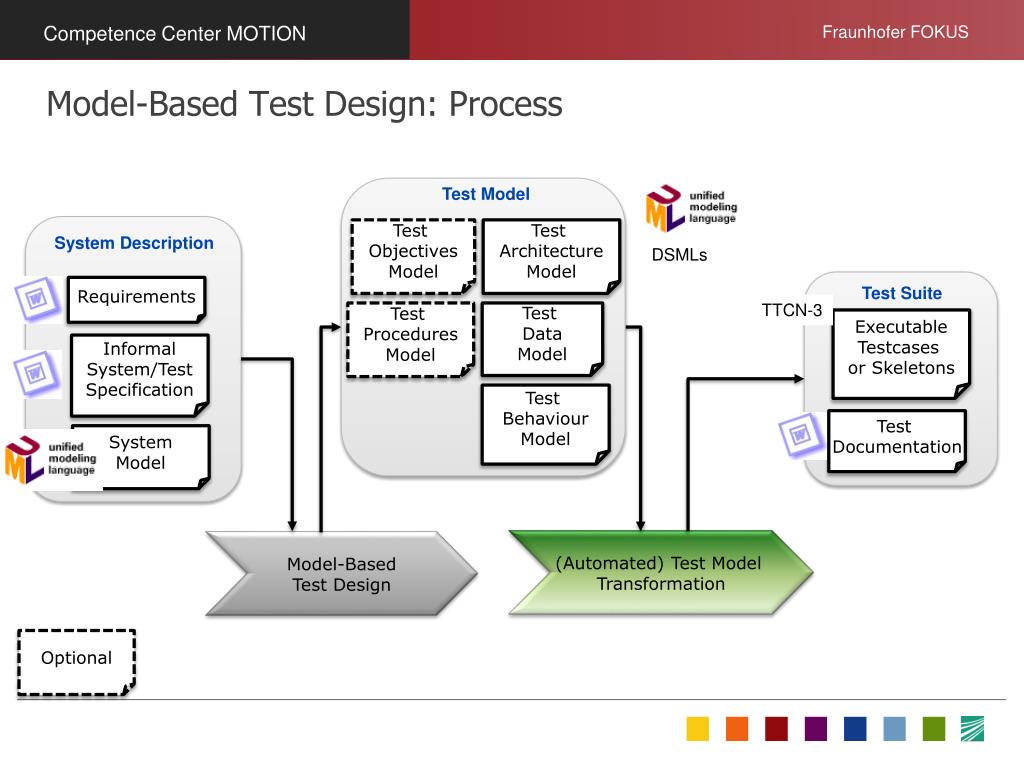Click the Requirements box
The image size is (1024, 768).
[136, 299]
